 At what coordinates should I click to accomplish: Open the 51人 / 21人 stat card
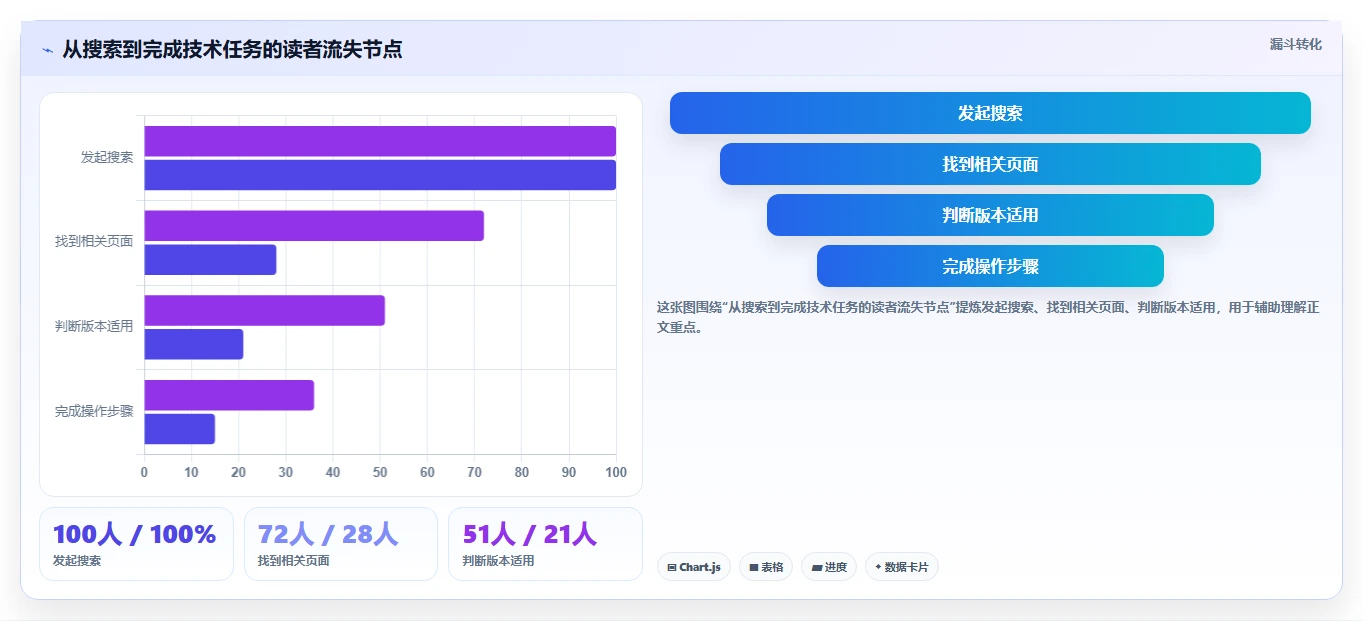pyautogui.click(x=545, y=544)
